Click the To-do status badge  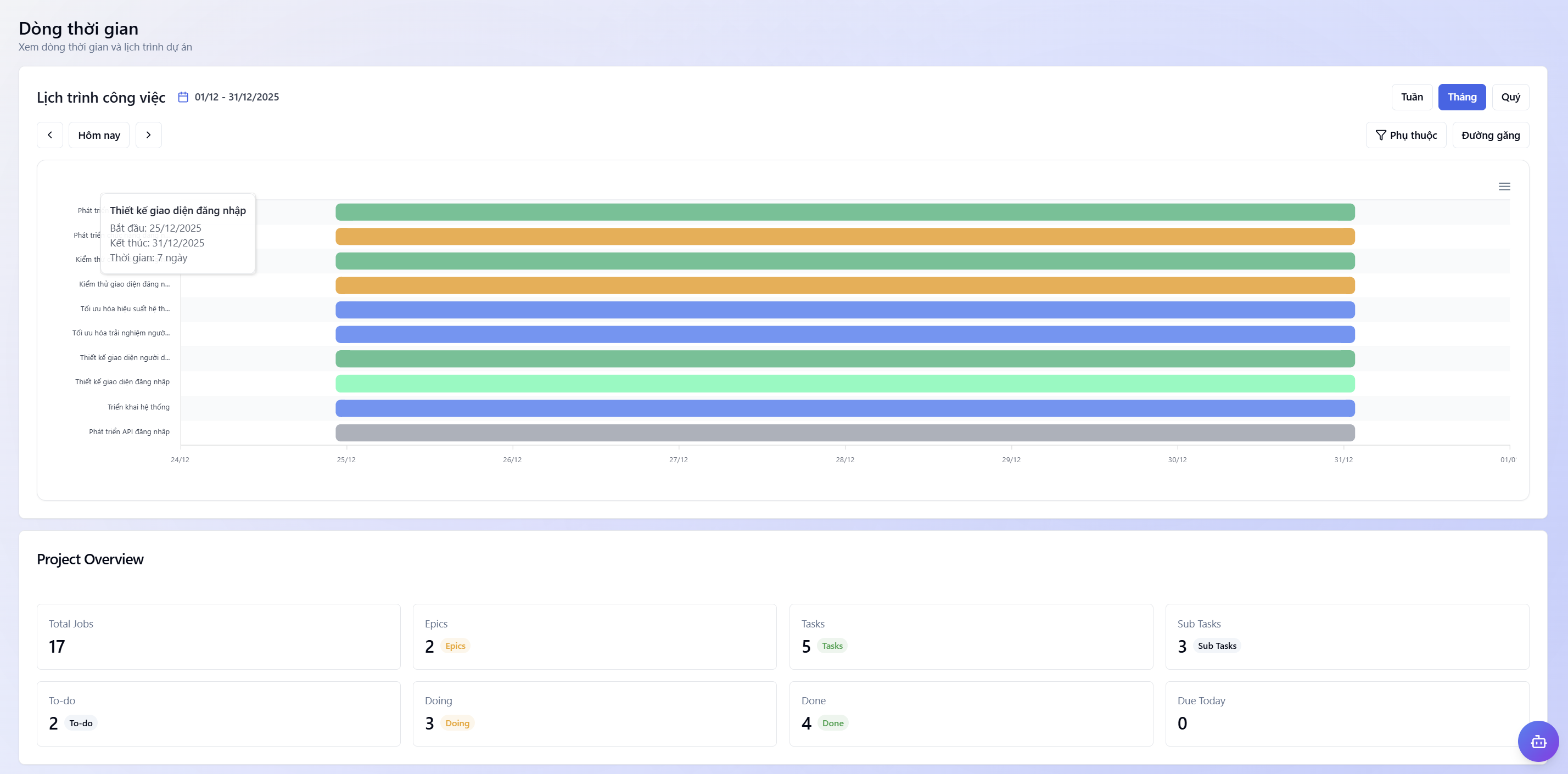click(81, 723)
